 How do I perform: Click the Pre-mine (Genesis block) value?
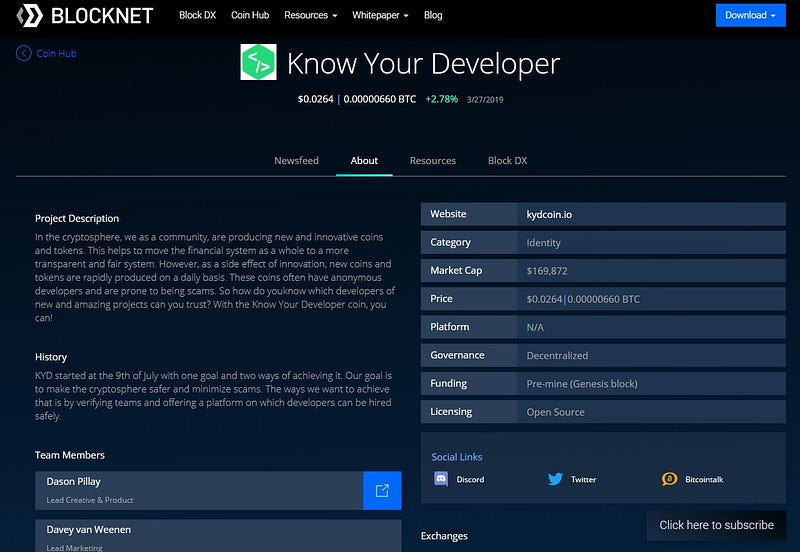(582, 384)
